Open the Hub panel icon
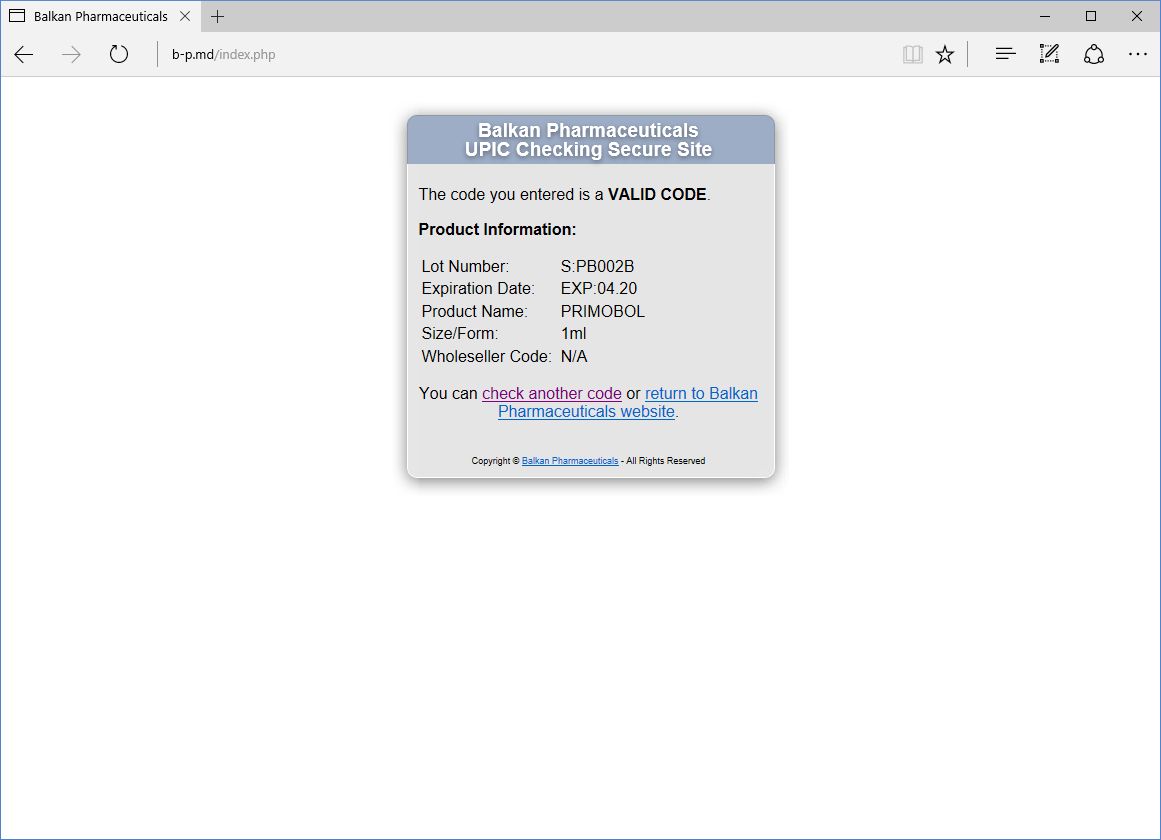The image size is (1161, 840). coord(1005,55)
